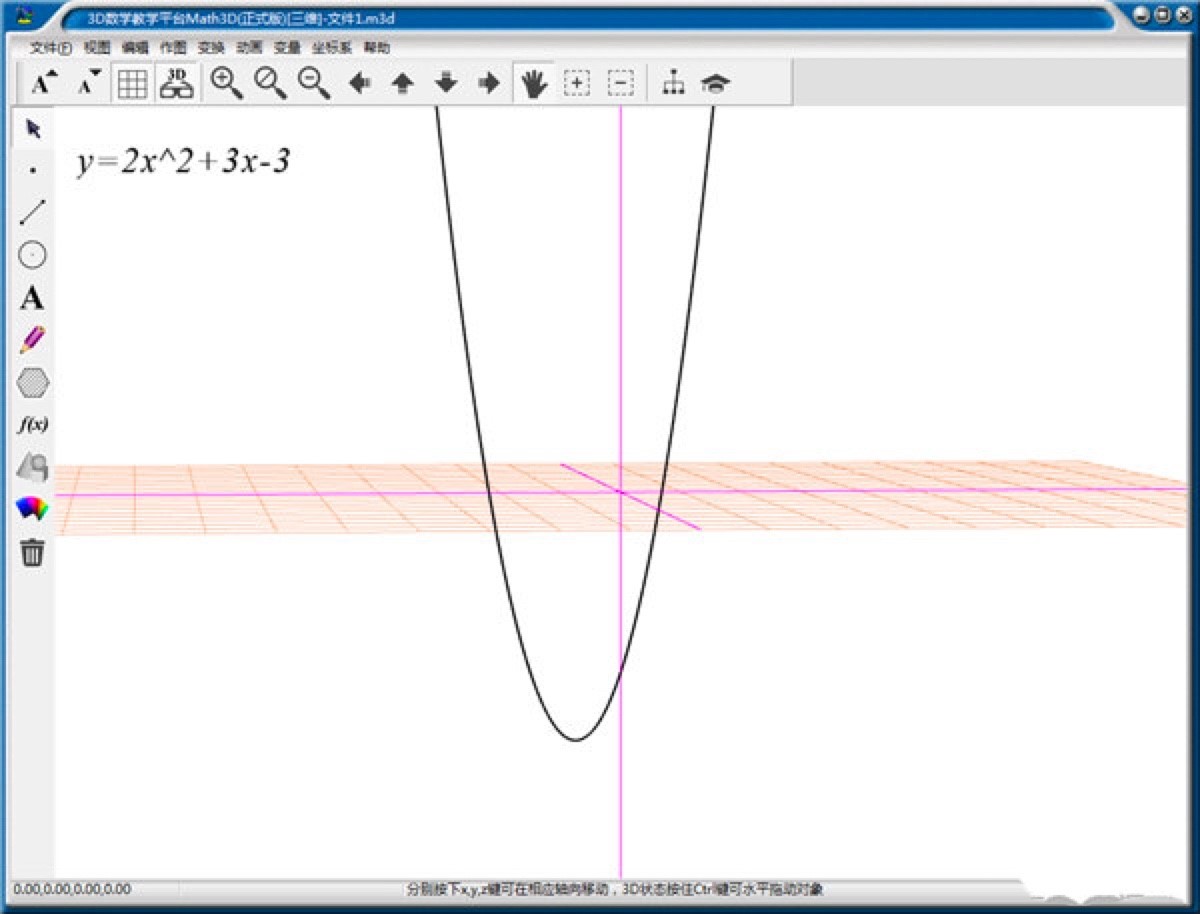
Task: Click the equation label y=2x^2+3x-3
Action: tap(183, 162)
